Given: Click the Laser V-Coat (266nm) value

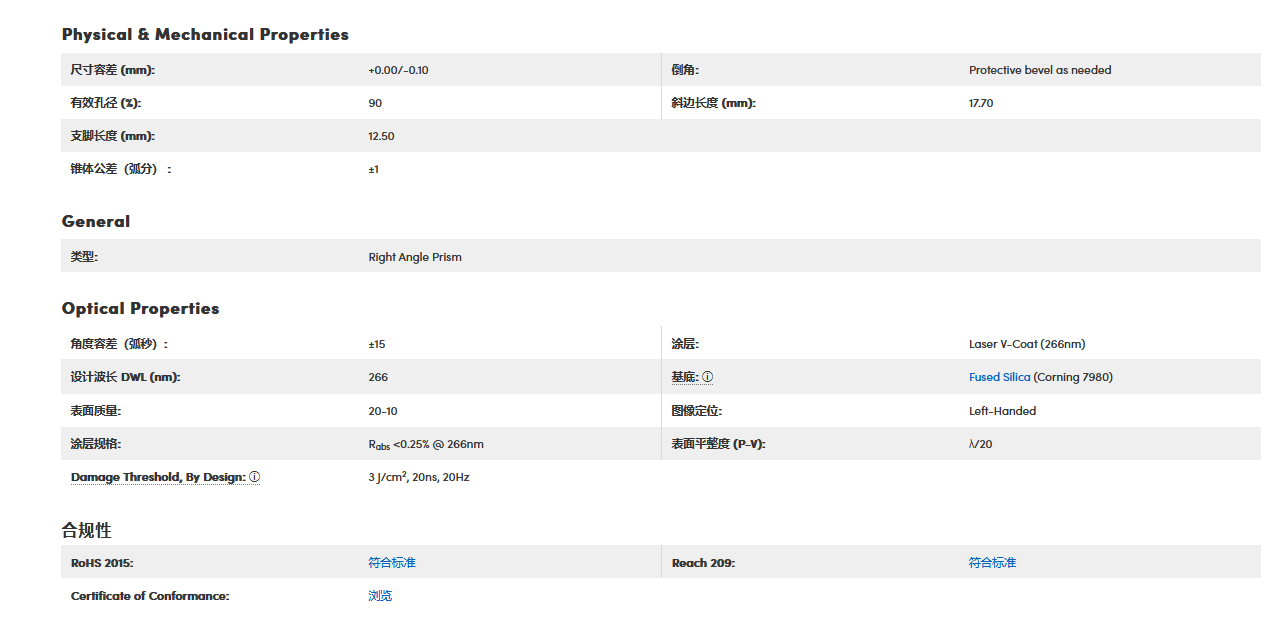Looking at the screenshot, I should point(1027,344).
